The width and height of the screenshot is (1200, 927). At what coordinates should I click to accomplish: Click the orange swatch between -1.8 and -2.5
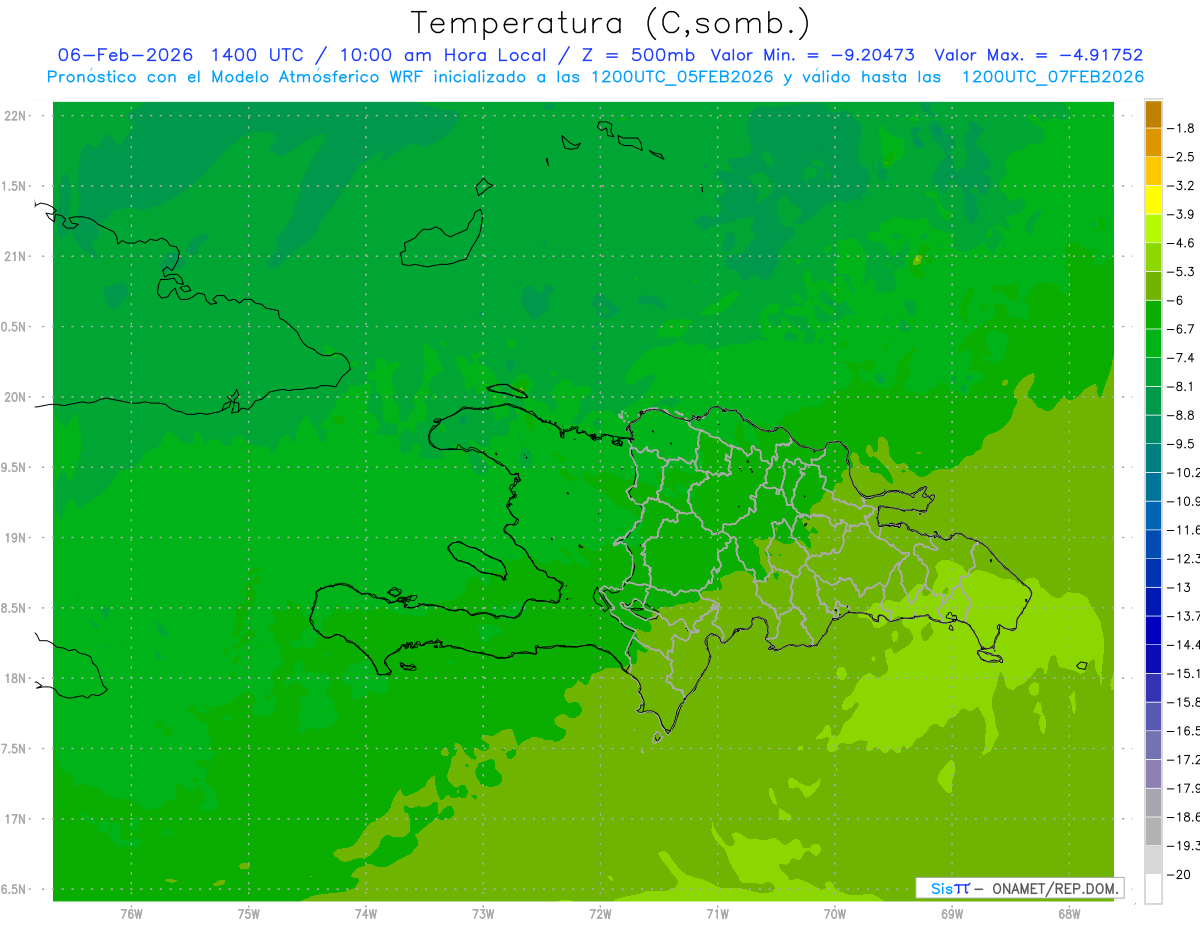click(1153, 142)
